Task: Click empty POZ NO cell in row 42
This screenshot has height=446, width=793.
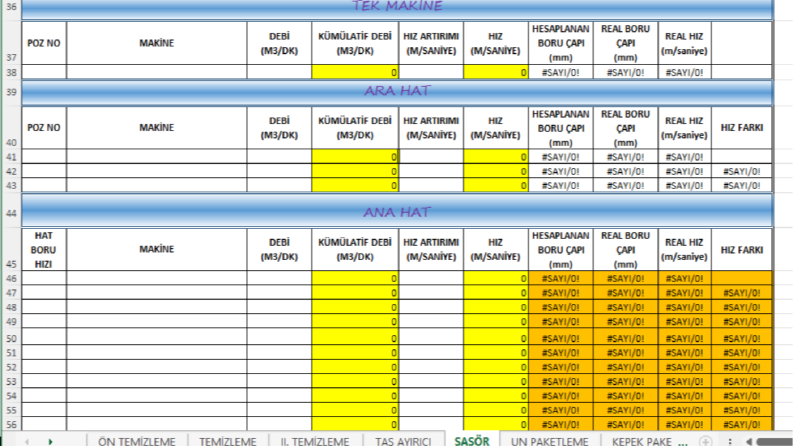Action: 44,171
